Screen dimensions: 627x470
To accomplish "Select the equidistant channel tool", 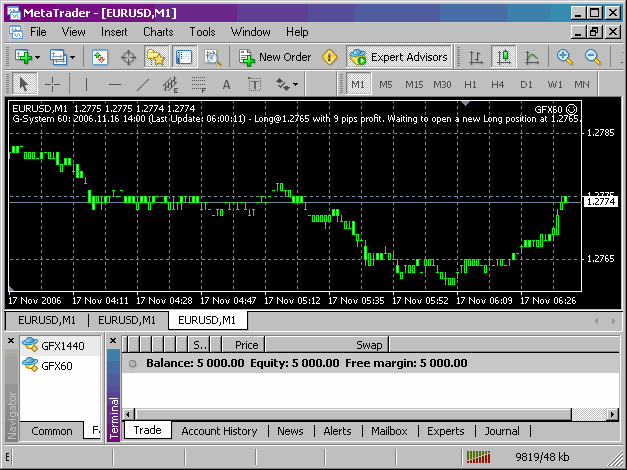I will pos(171,84).
